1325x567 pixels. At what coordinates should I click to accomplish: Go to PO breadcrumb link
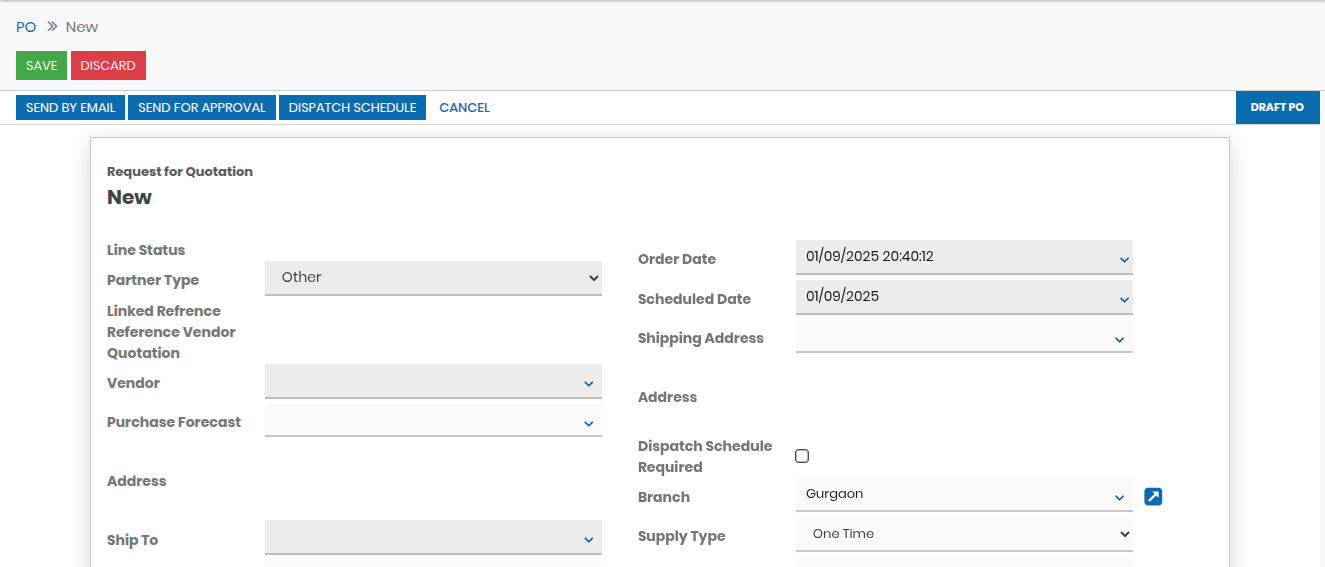coord(26,27)
